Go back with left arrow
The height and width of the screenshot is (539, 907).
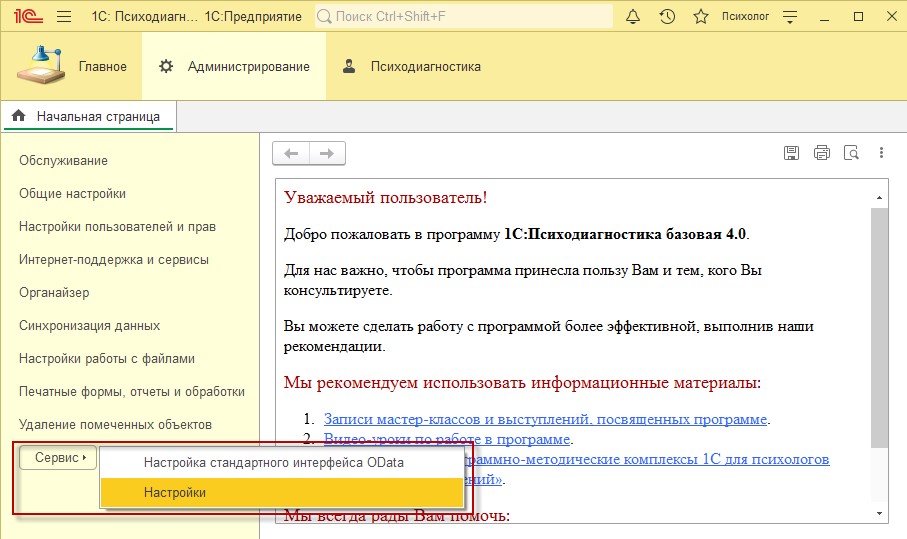pyautogui.click(x=291, y=153)
